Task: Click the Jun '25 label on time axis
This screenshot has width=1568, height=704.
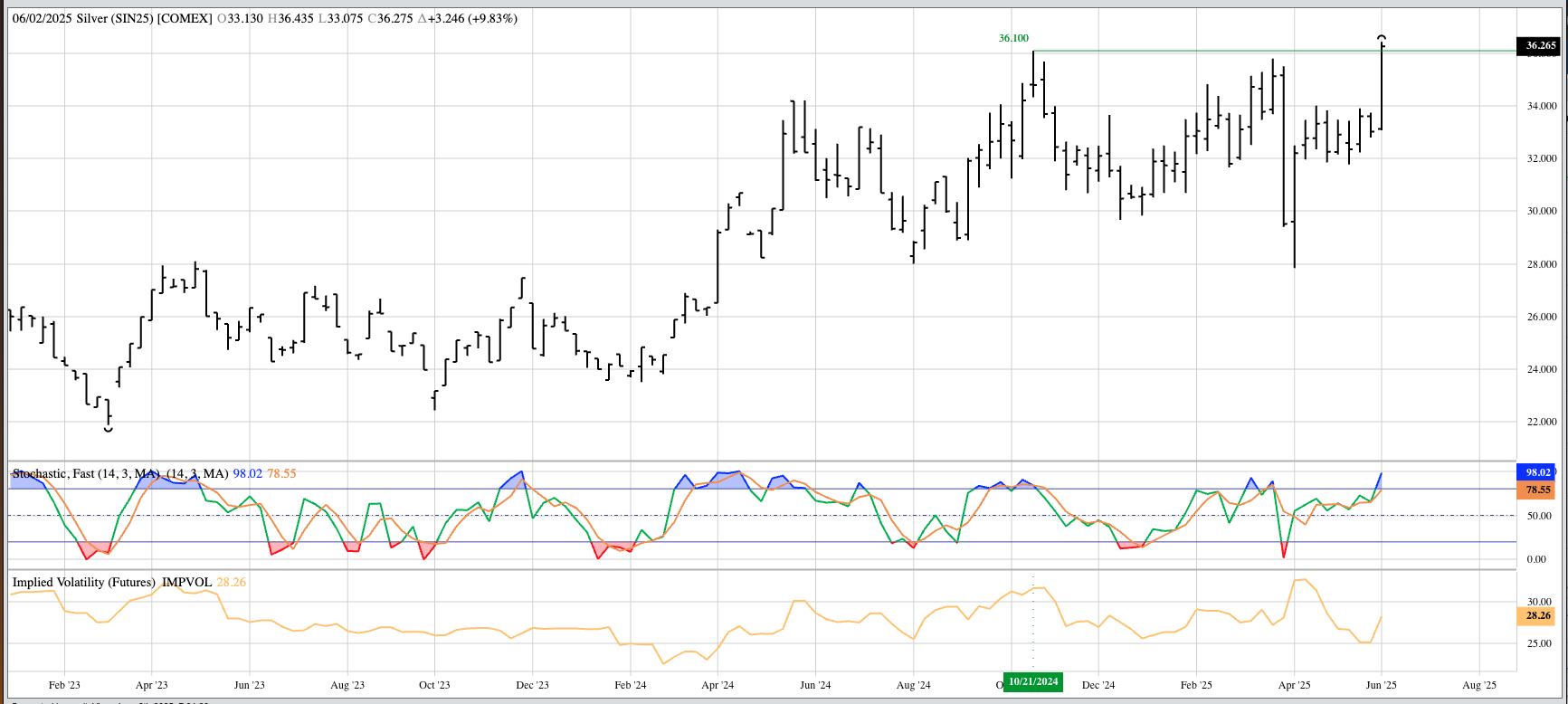Action: [1381, 685]
